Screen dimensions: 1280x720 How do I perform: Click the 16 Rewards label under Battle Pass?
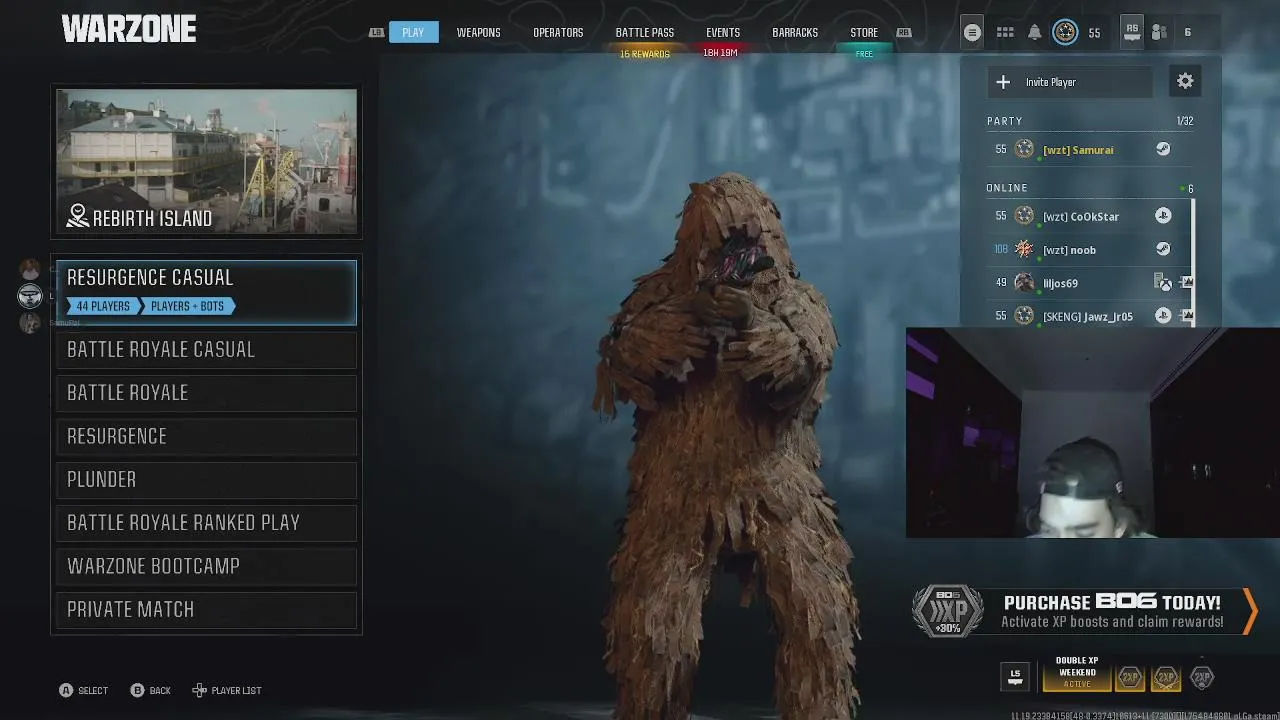coord(645,54)
